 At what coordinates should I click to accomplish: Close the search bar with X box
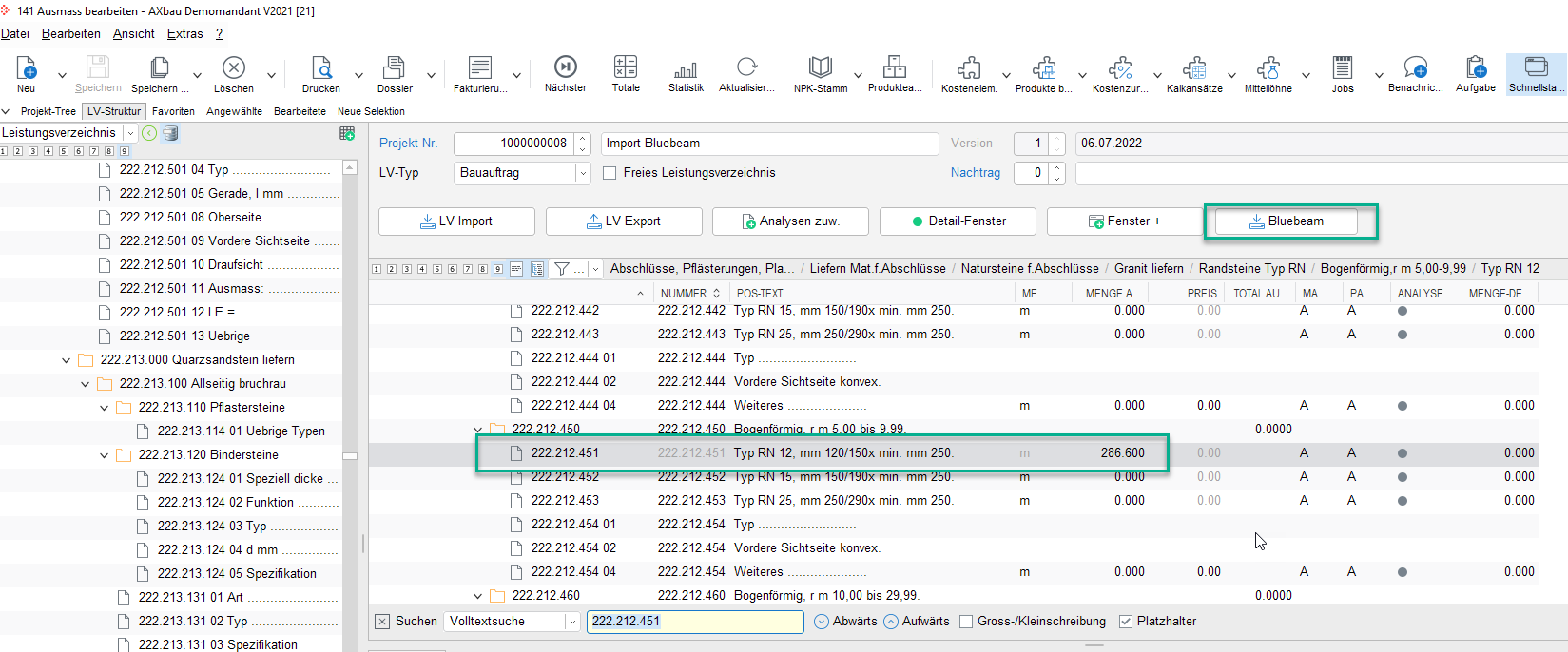point(382,622)
